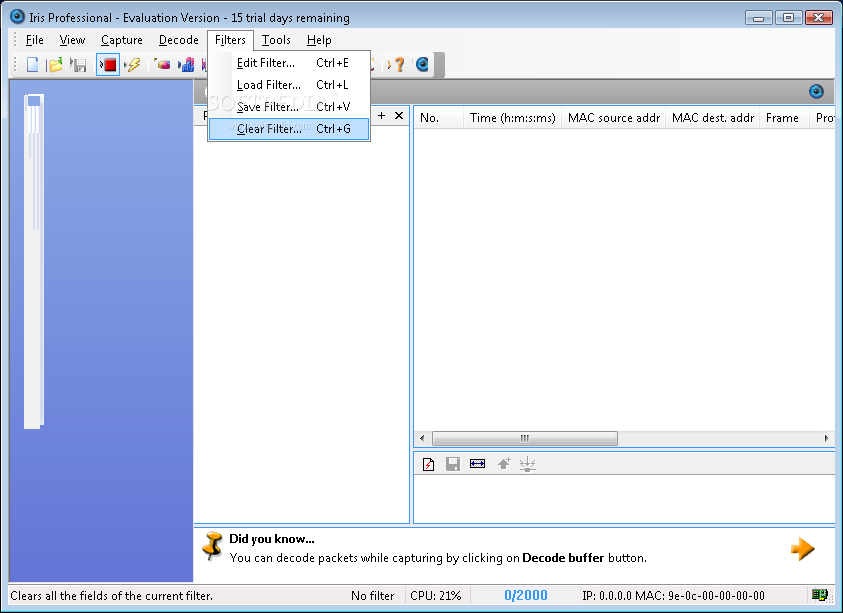Click the pie chart statistics toolbar icon
The height and width of the screenshot is (613, 843).
pyautogui.click(x=163, y=65)
